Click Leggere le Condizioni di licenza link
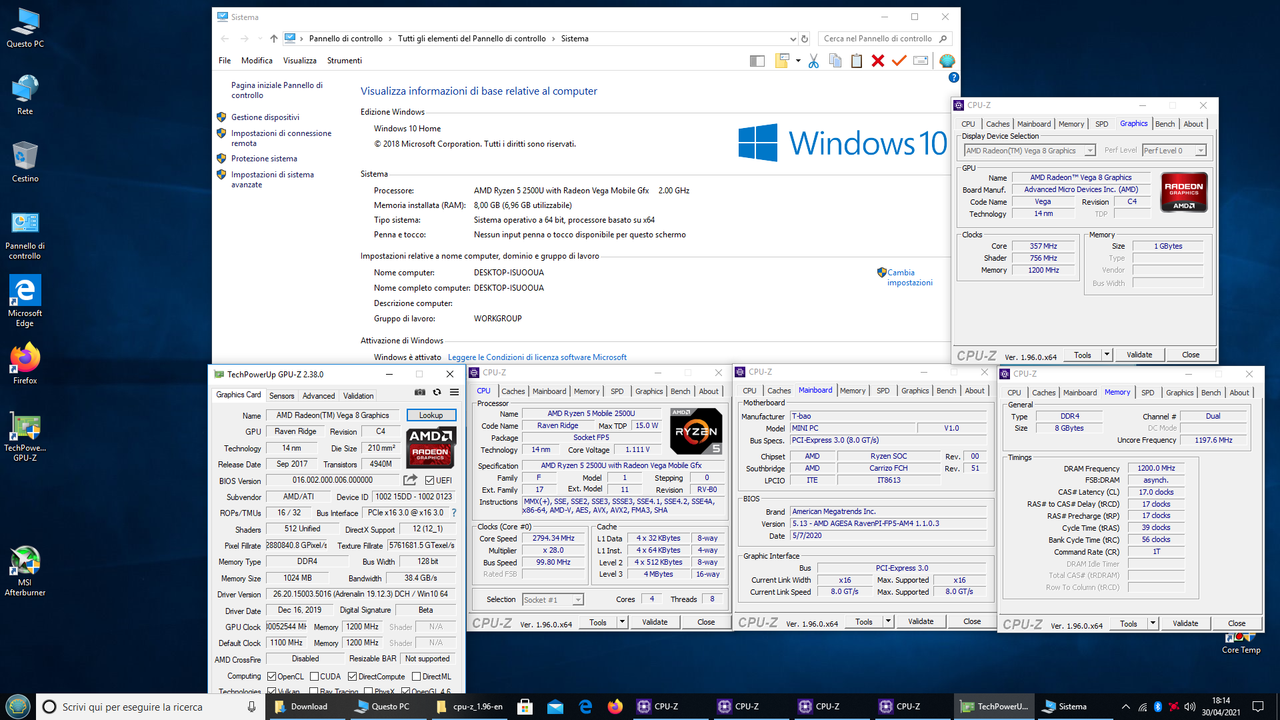Screen dimensions: 1280x720 [537, 357]
